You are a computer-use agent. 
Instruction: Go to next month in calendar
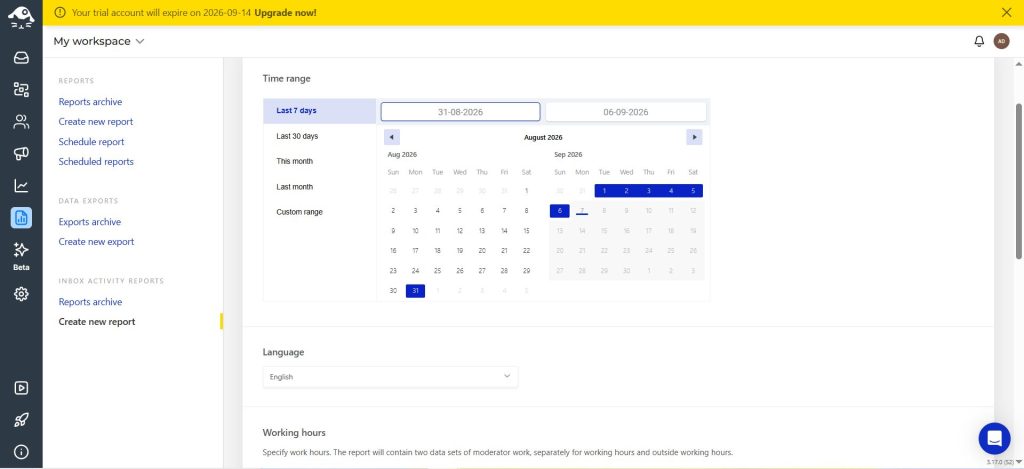click(694, 137)
